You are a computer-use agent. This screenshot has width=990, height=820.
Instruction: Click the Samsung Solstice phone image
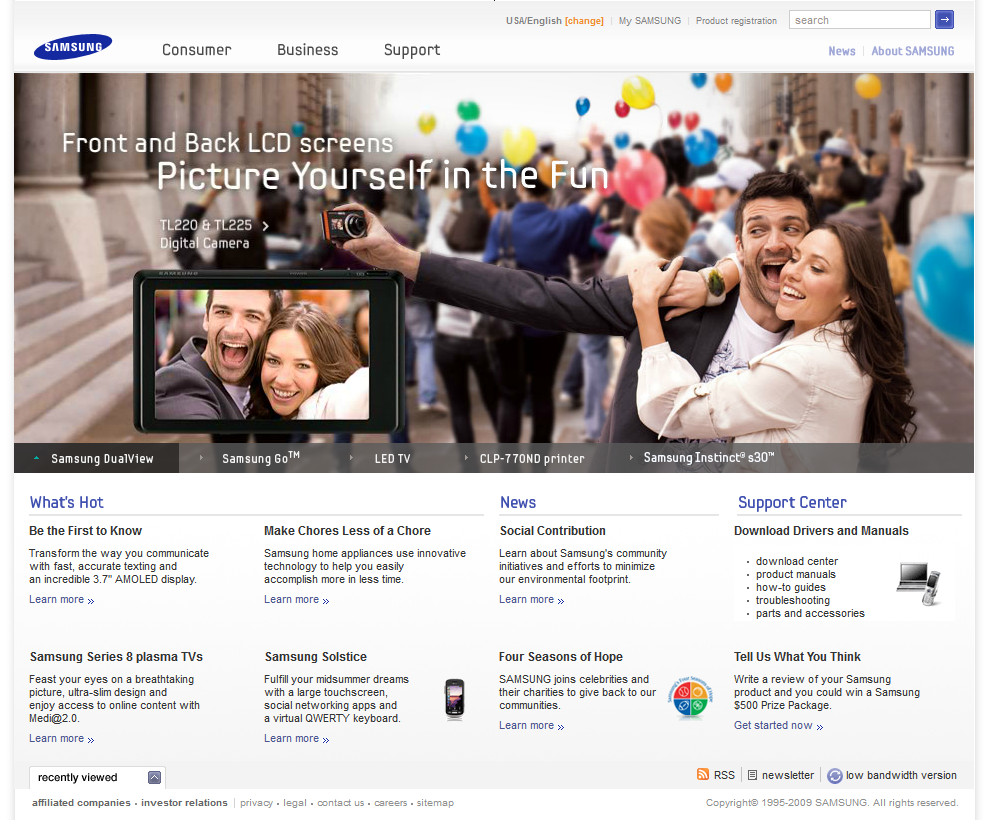click(x=455, y=699)
